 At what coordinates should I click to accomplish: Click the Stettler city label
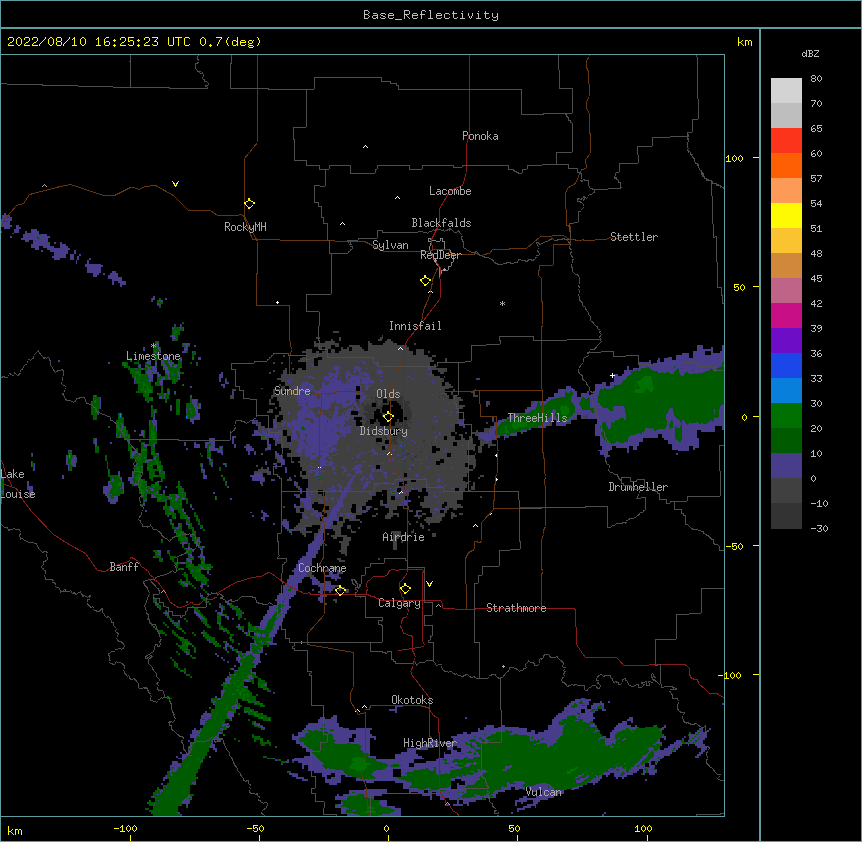[634, 237]
